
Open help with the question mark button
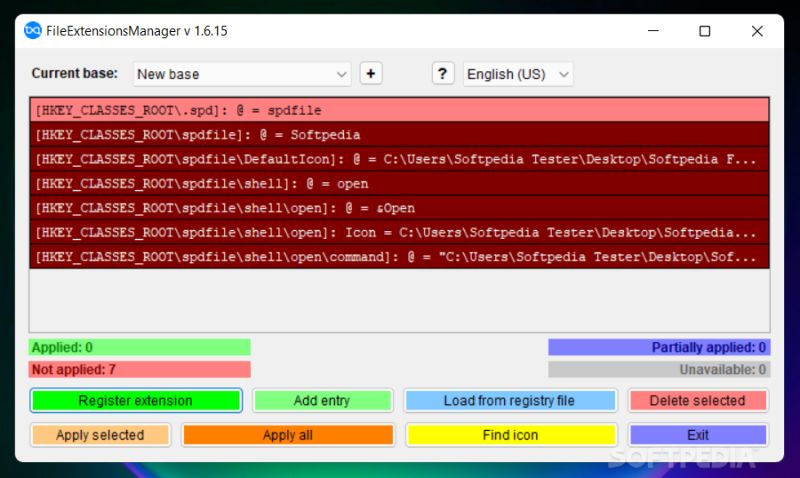click(442, 73)
